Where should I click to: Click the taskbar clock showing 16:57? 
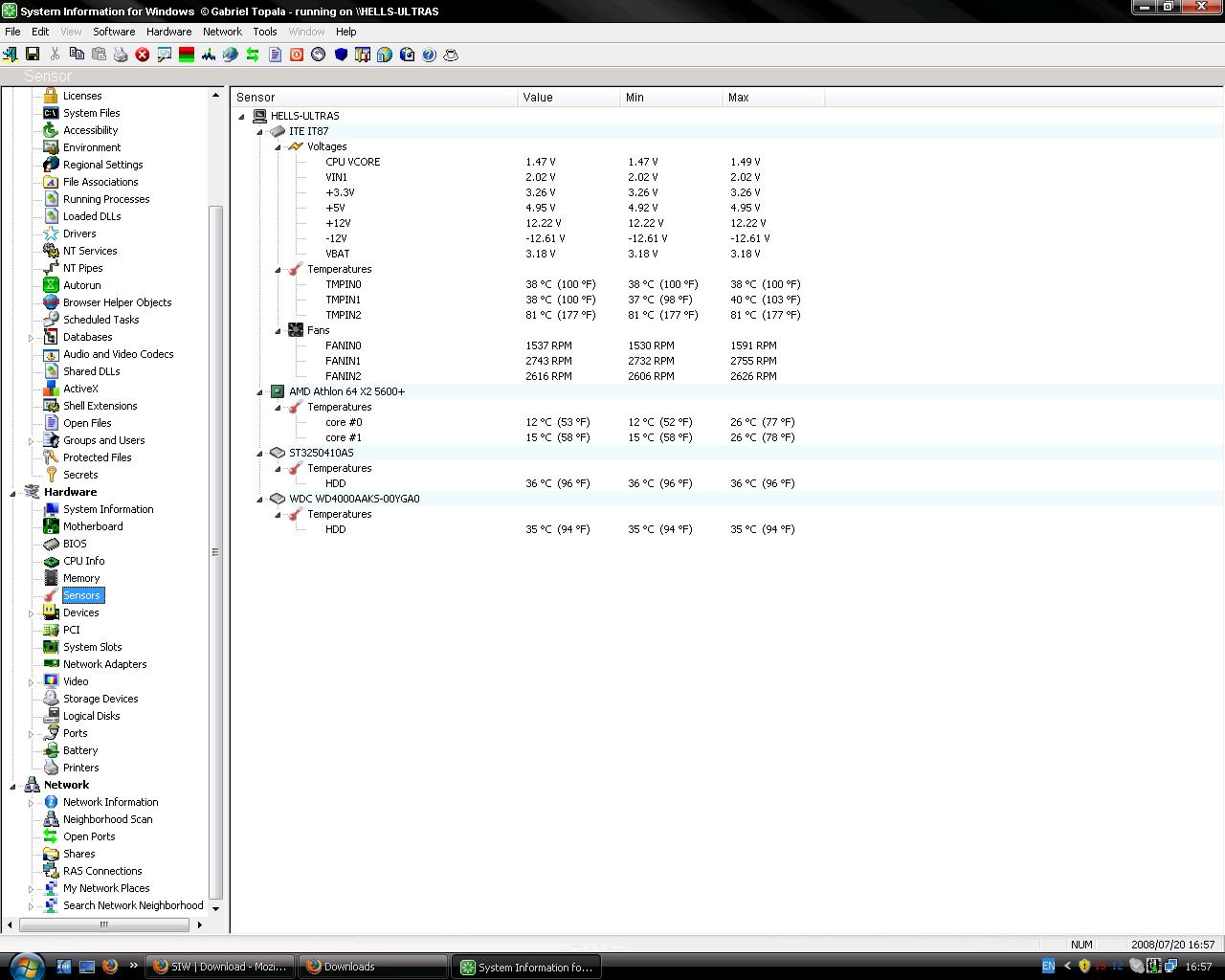click(x=1198, y=967)
